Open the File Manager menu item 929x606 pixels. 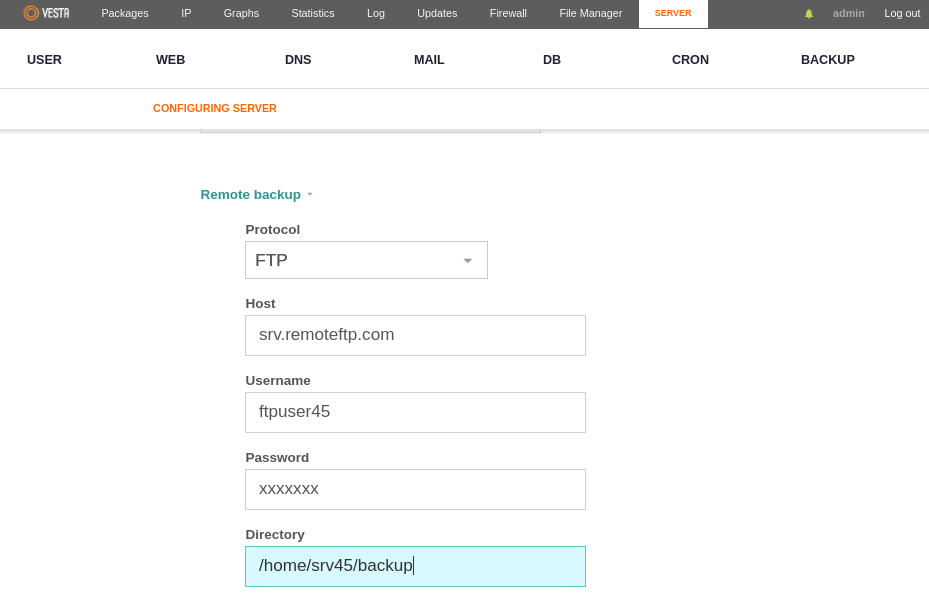tap(591, 13)
